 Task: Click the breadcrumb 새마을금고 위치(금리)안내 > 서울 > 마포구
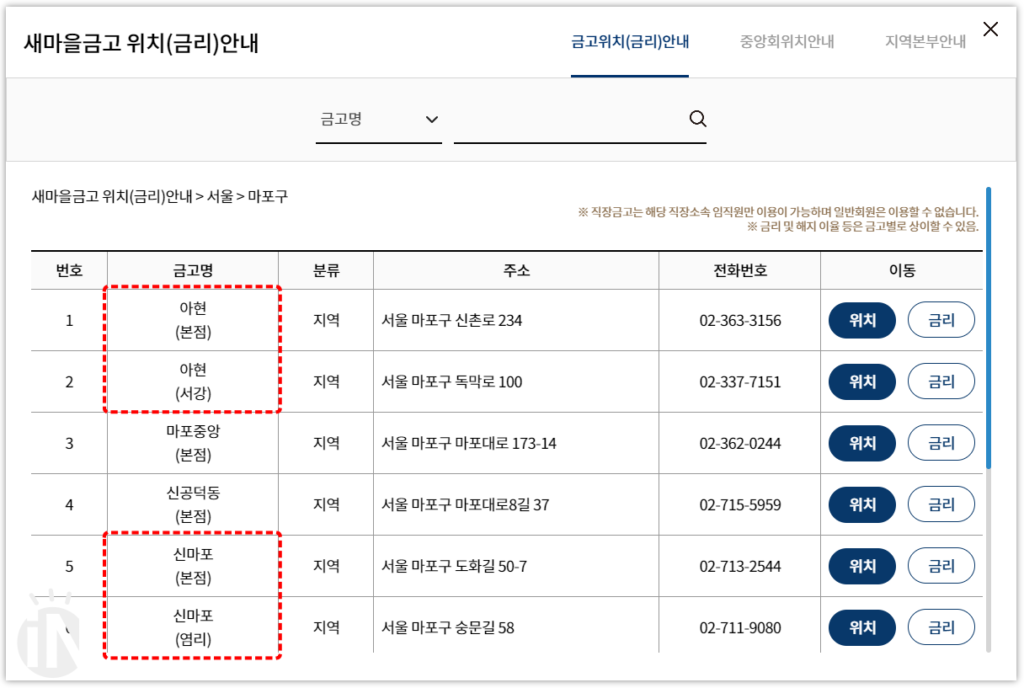[x=160, y=196]
